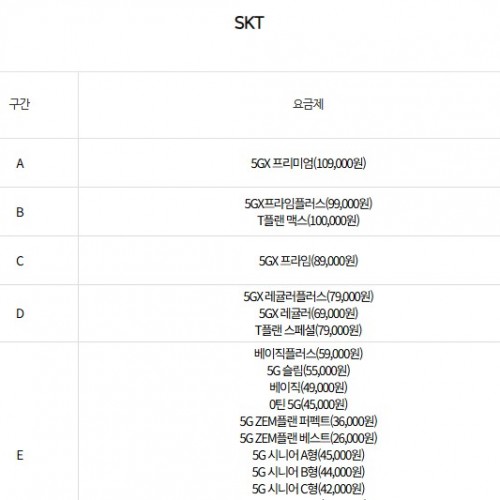Image resolution: width=500 pixels, height=500 pixels.
Task: Click the tier C row label
Action: click(20, 261)
